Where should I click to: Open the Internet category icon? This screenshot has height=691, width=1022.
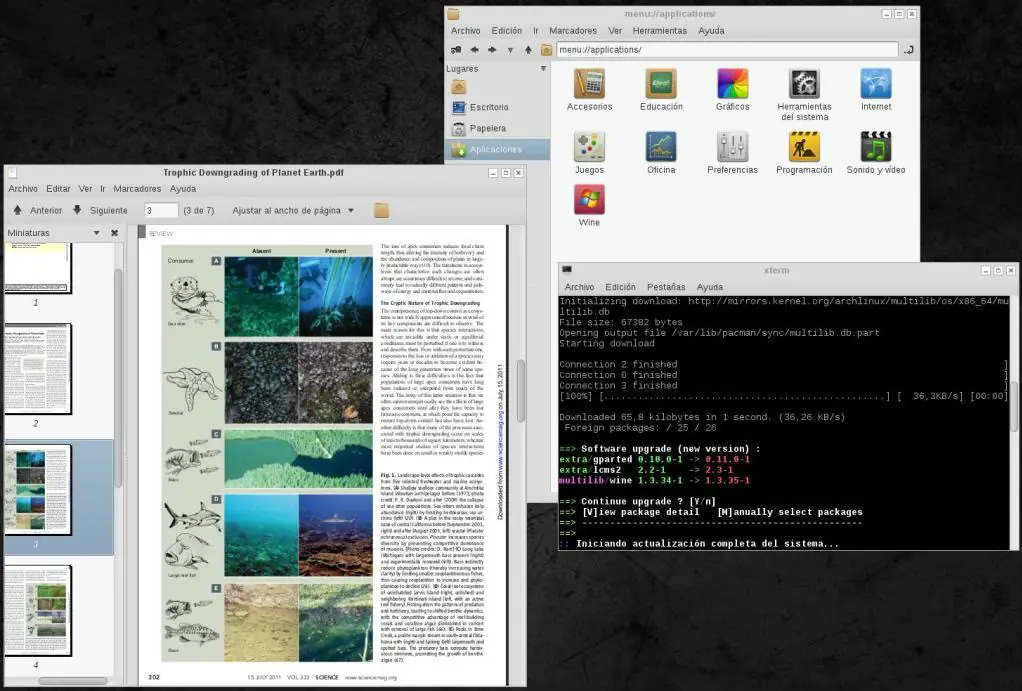[x=876, y=84]
